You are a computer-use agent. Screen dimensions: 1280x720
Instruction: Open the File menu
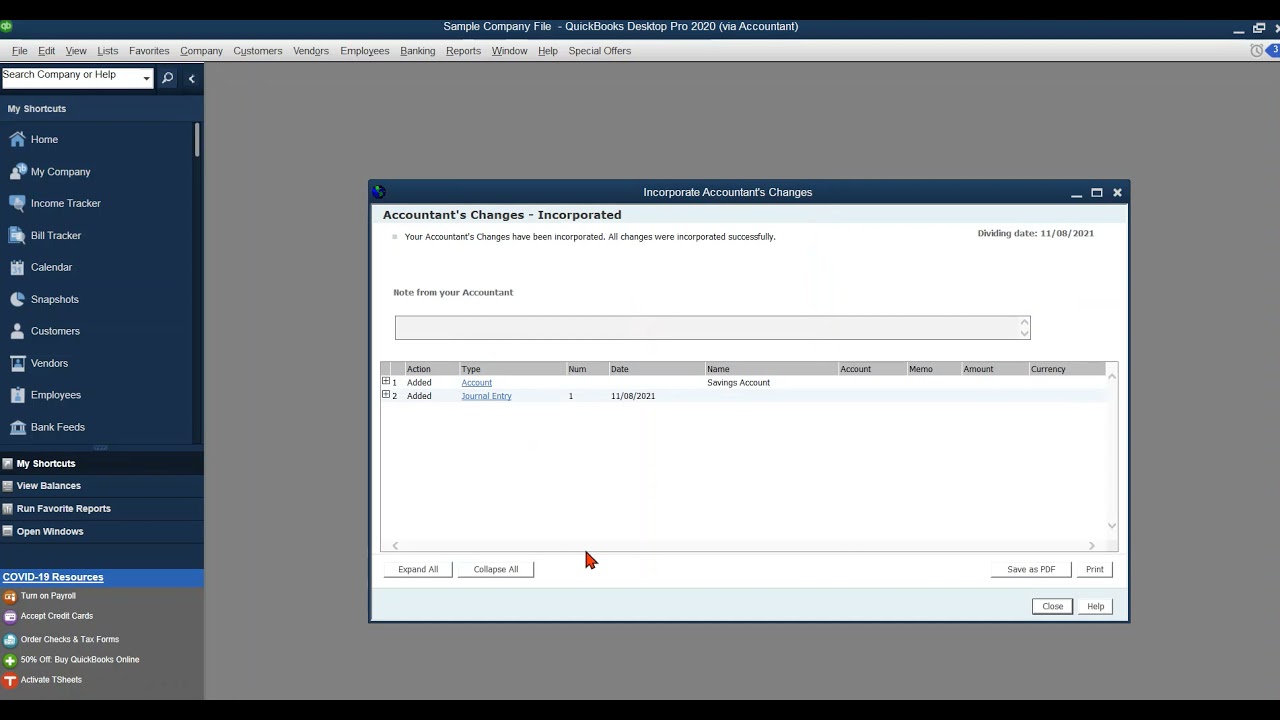point(20,51)
